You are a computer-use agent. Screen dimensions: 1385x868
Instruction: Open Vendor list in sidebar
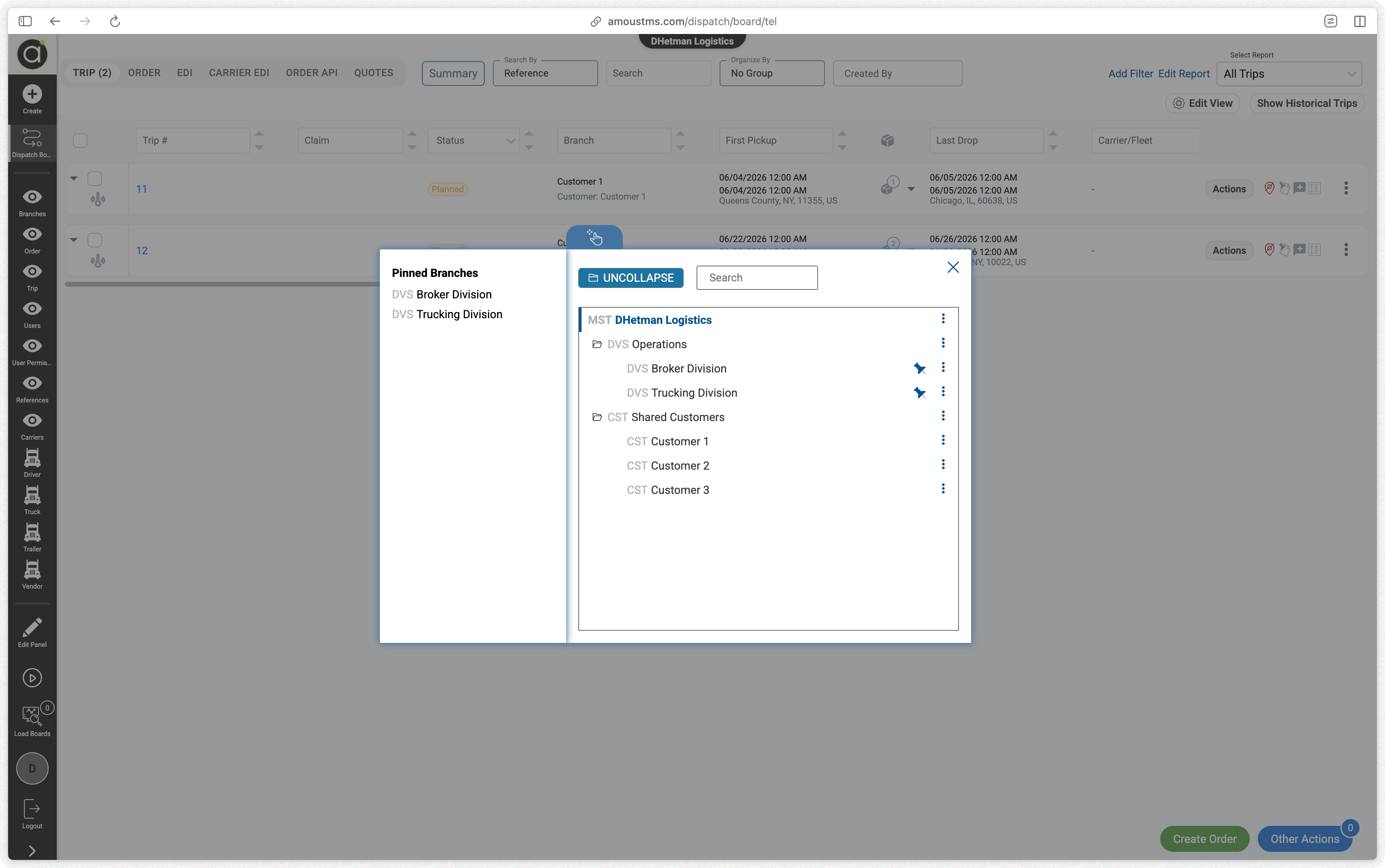32,575
